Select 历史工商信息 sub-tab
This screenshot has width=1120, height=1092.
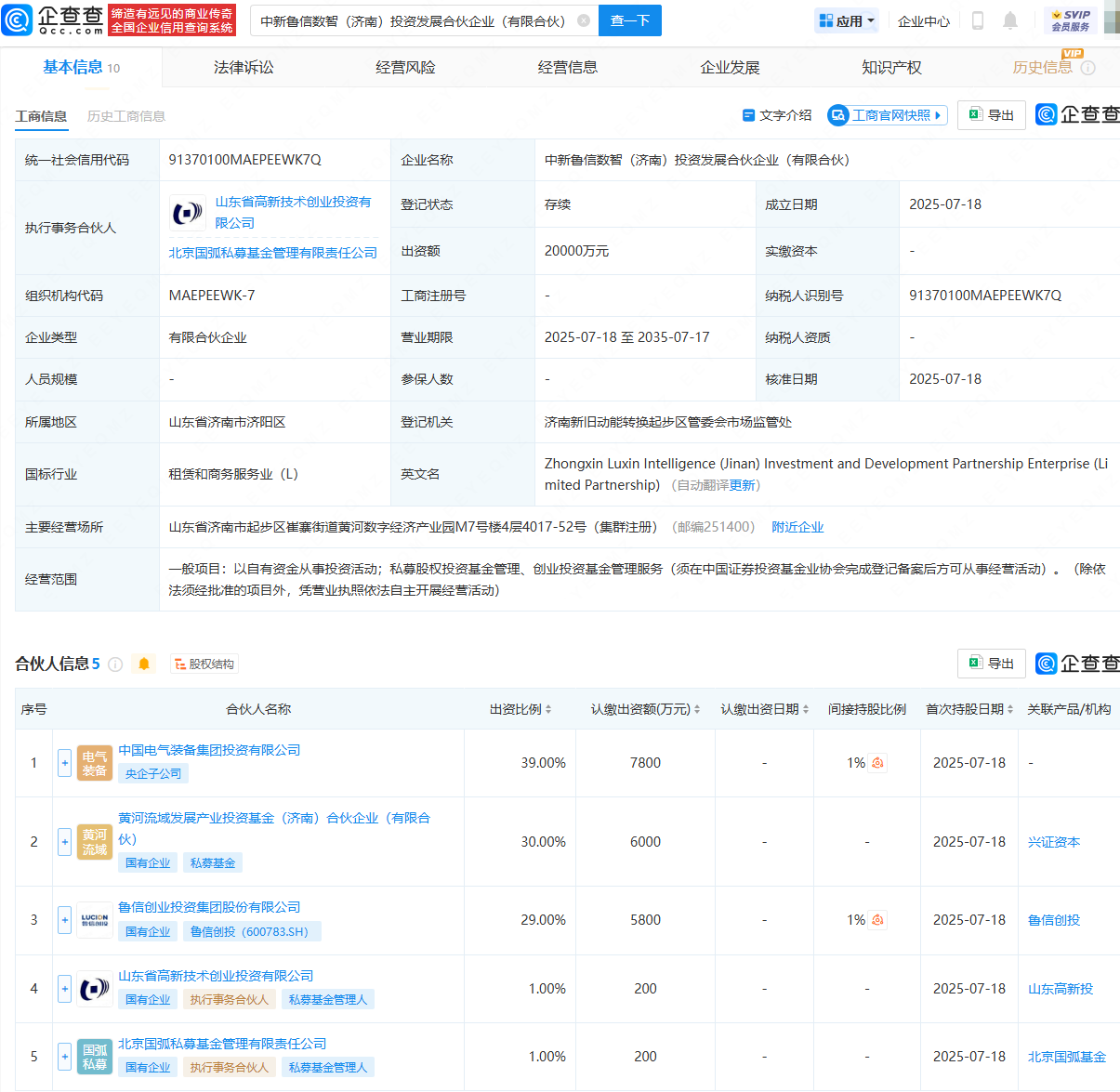(x=126, y=116)
